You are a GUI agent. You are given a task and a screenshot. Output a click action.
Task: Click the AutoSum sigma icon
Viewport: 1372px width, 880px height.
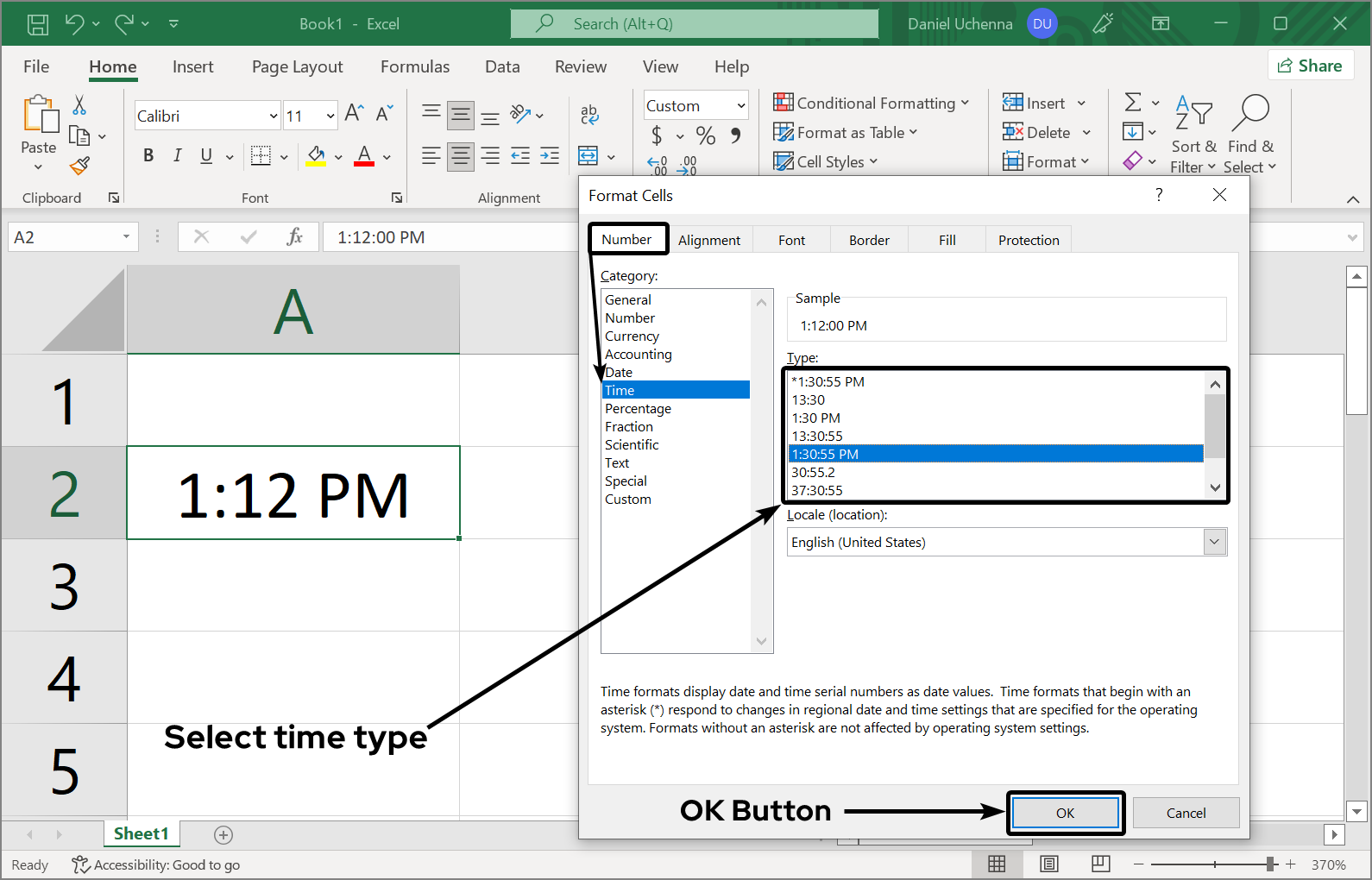1133,103
